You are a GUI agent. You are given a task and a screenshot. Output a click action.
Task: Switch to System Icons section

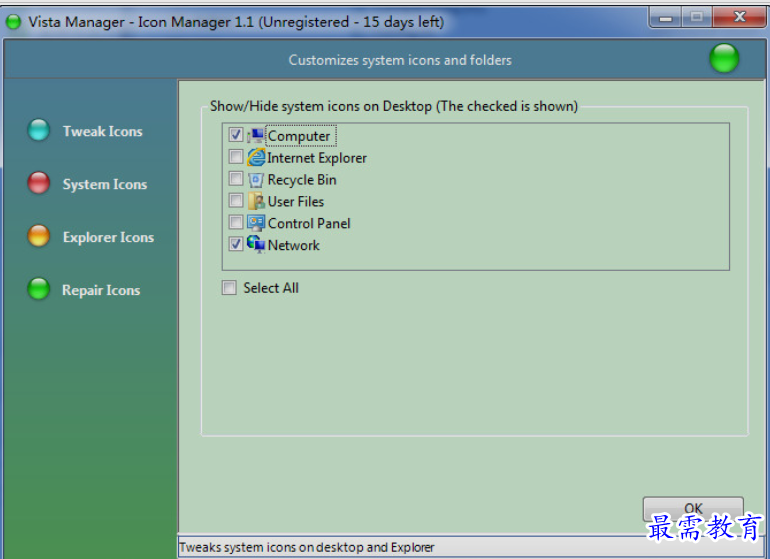tap(105, 184)
